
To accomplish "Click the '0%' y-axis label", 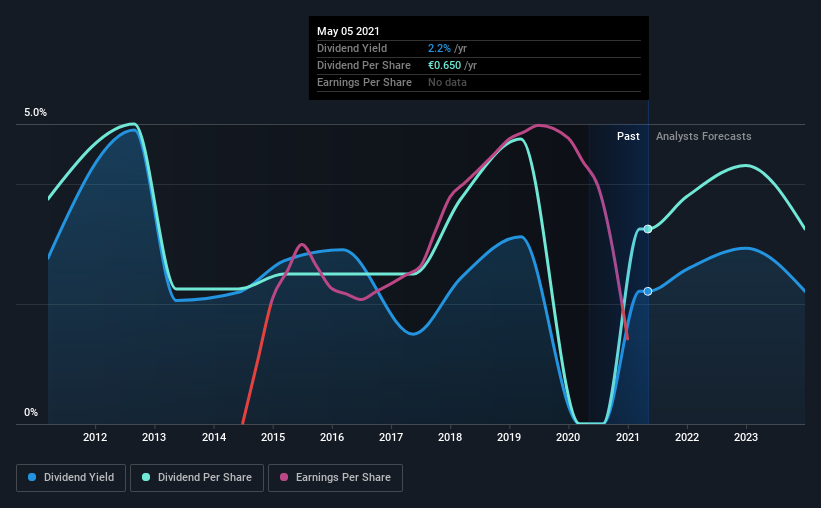I will (31, 413).
